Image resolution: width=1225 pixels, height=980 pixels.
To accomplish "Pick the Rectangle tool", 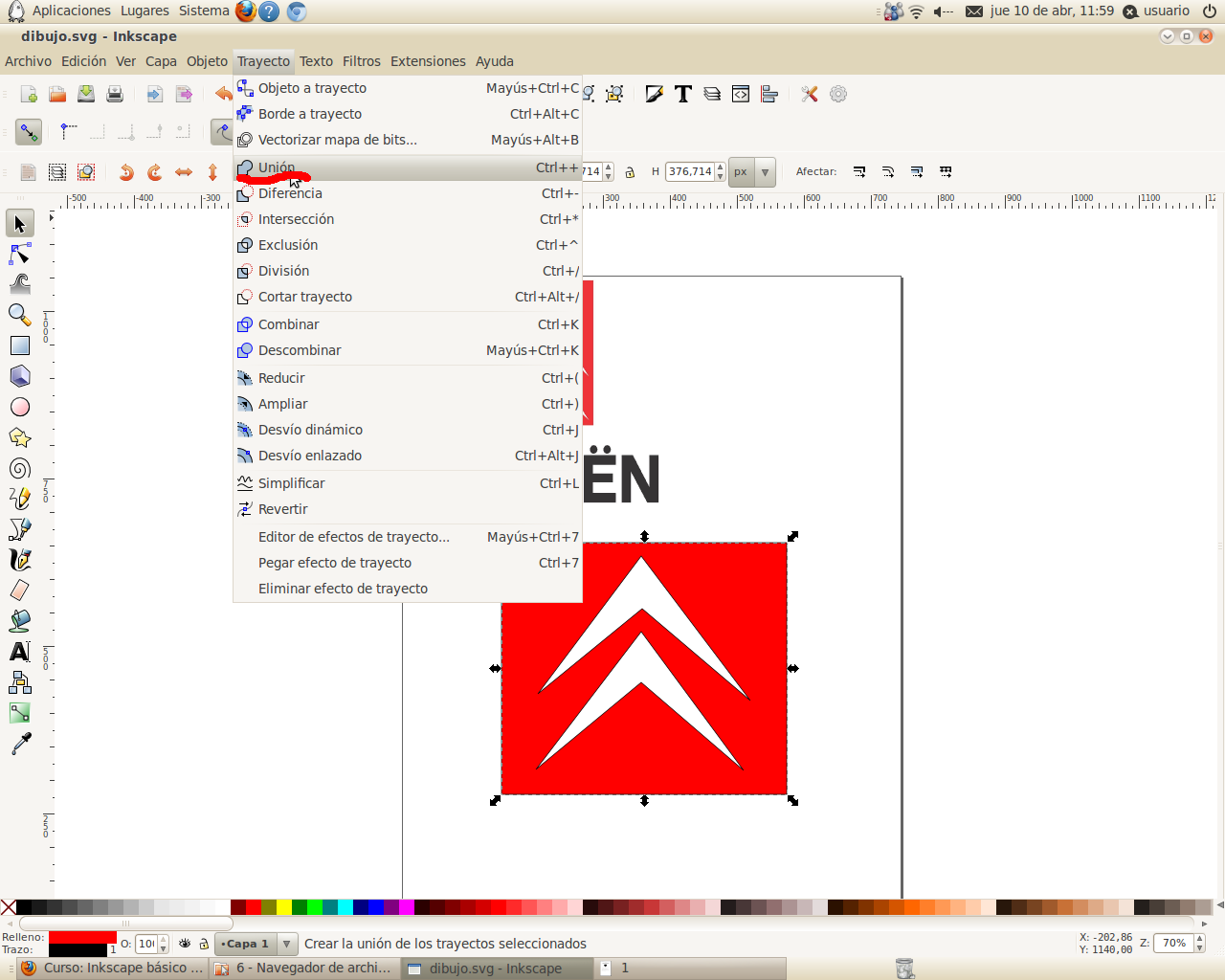I will 19,345.
